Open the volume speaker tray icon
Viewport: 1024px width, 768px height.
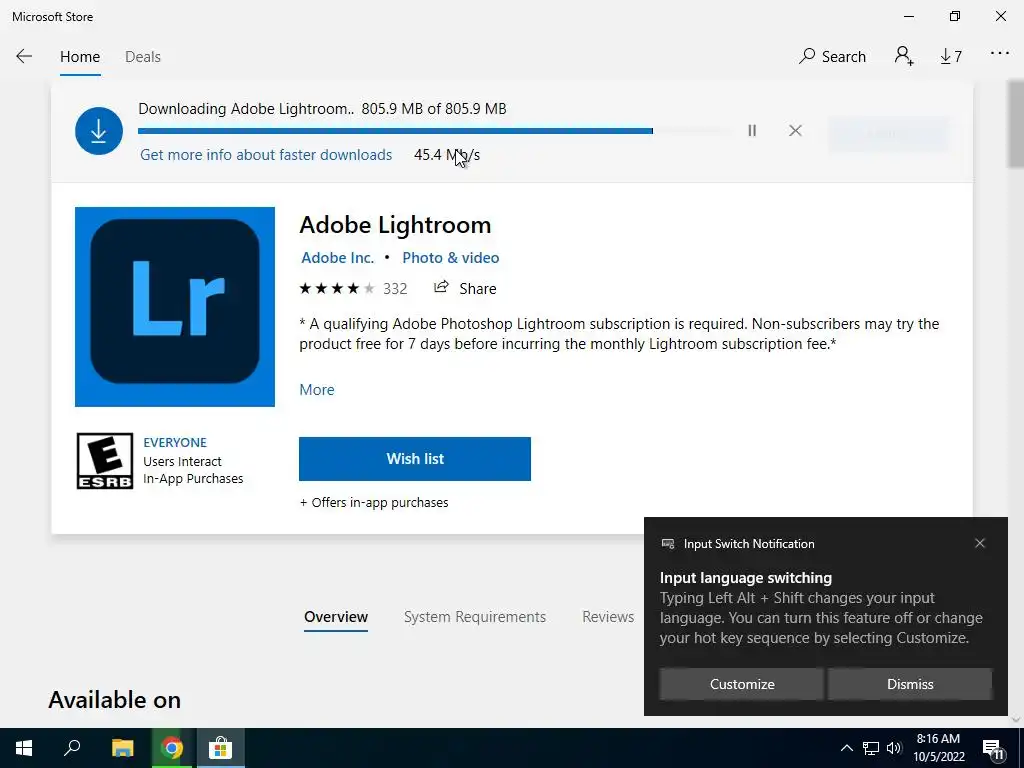pyautogui.click(x=894, y=748)
